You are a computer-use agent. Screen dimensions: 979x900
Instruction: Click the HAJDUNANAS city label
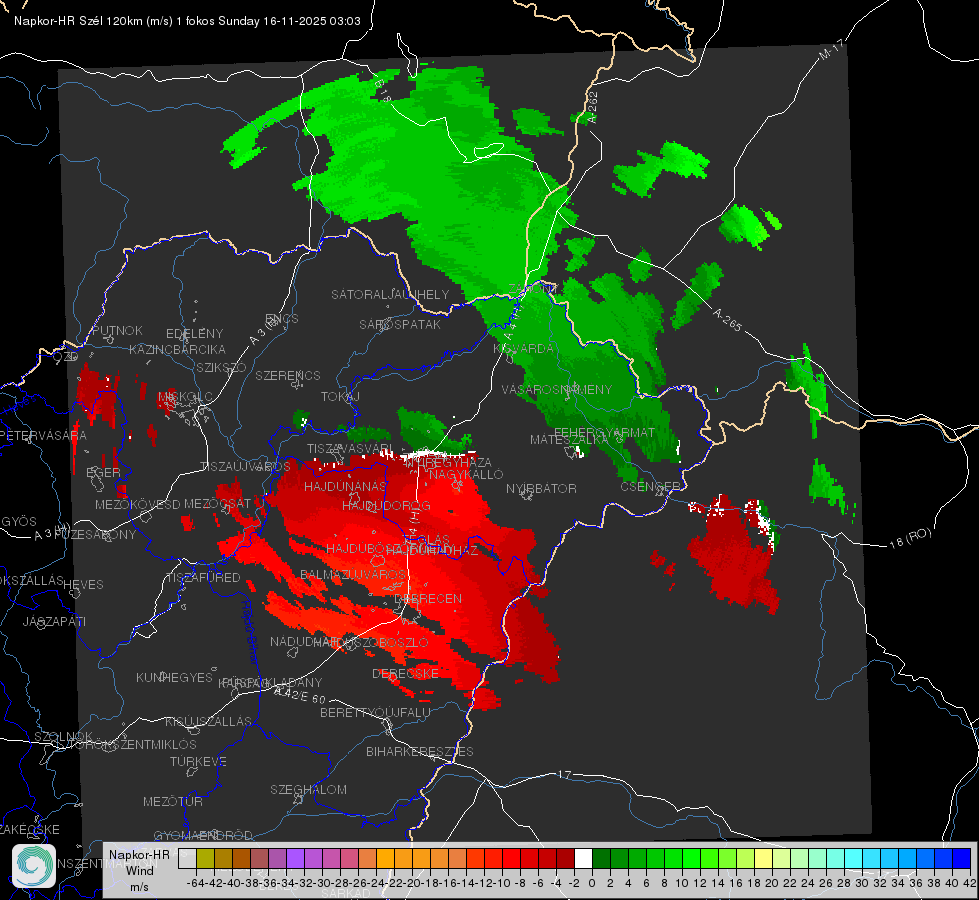tap(345, 486)
